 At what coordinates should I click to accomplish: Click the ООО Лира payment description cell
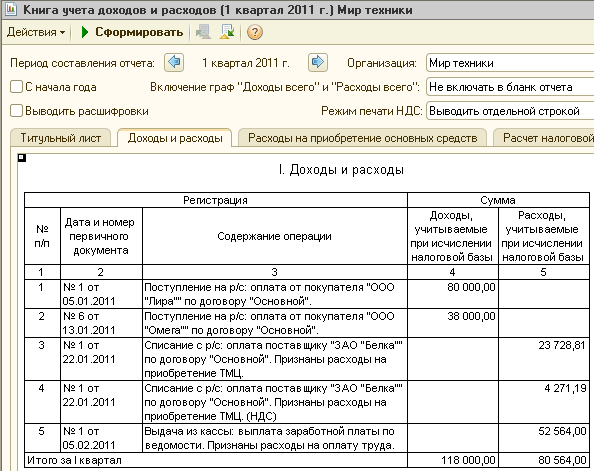[275, 294]
